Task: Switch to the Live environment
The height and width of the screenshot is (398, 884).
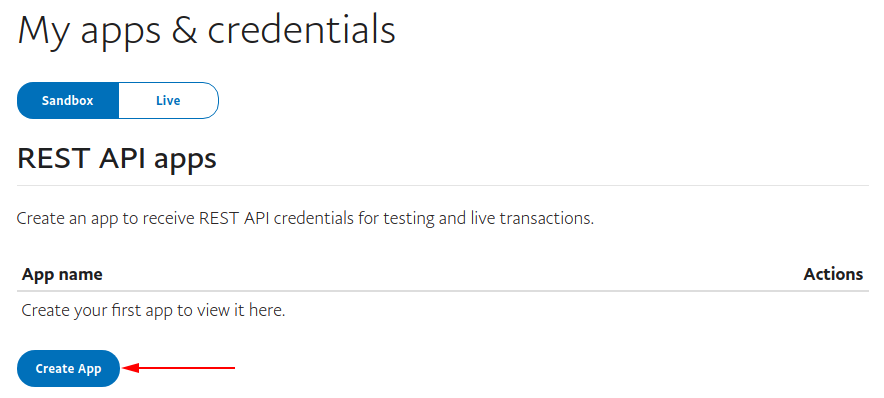Action: 168,101
